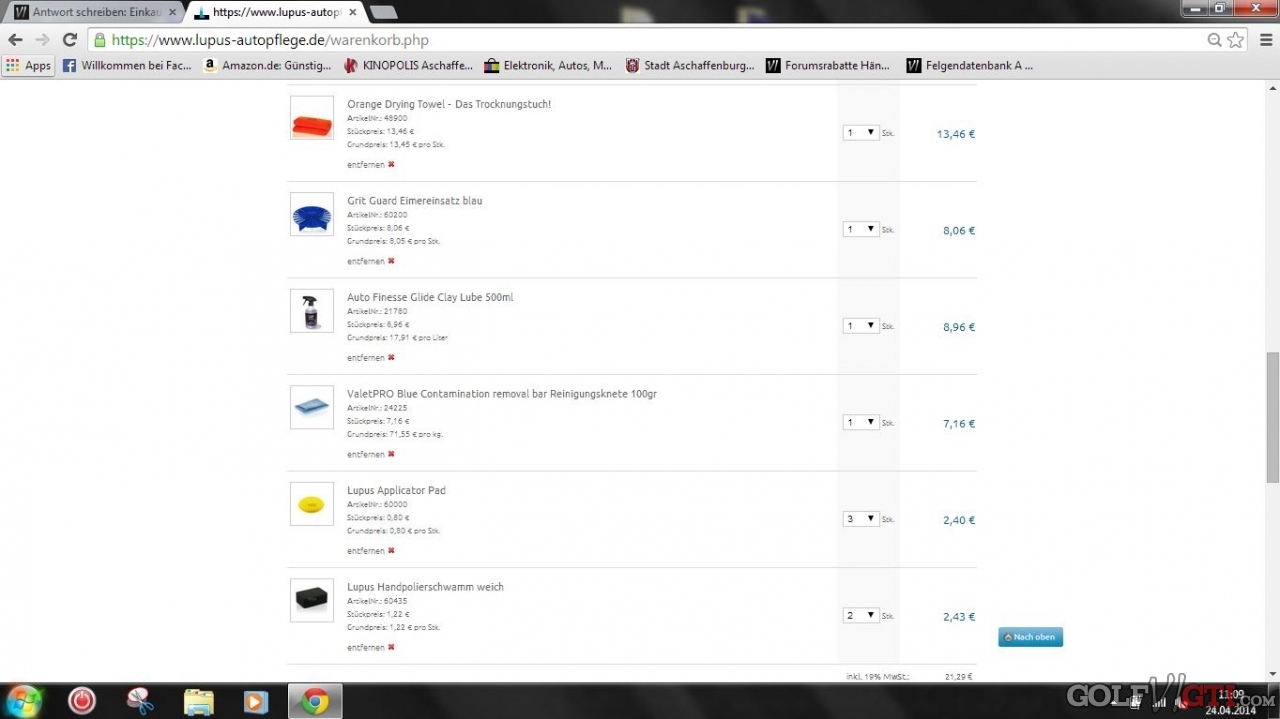The image size is (1280, 719).
Task: Open a new browser tab
Action: click(383, 12)
